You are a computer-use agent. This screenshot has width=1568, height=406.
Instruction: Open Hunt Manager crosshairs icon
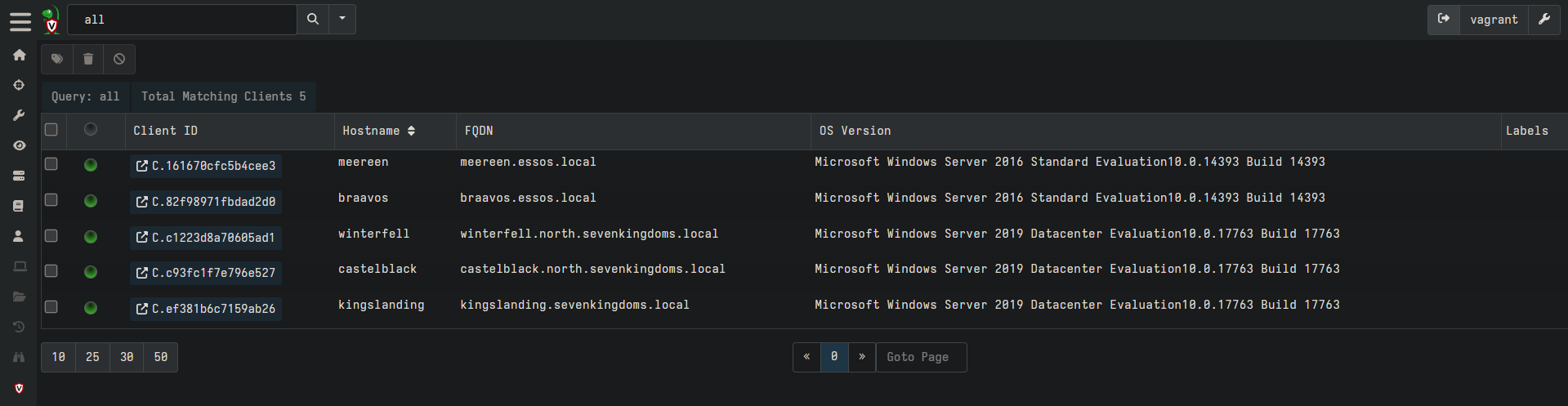(20, 85)
